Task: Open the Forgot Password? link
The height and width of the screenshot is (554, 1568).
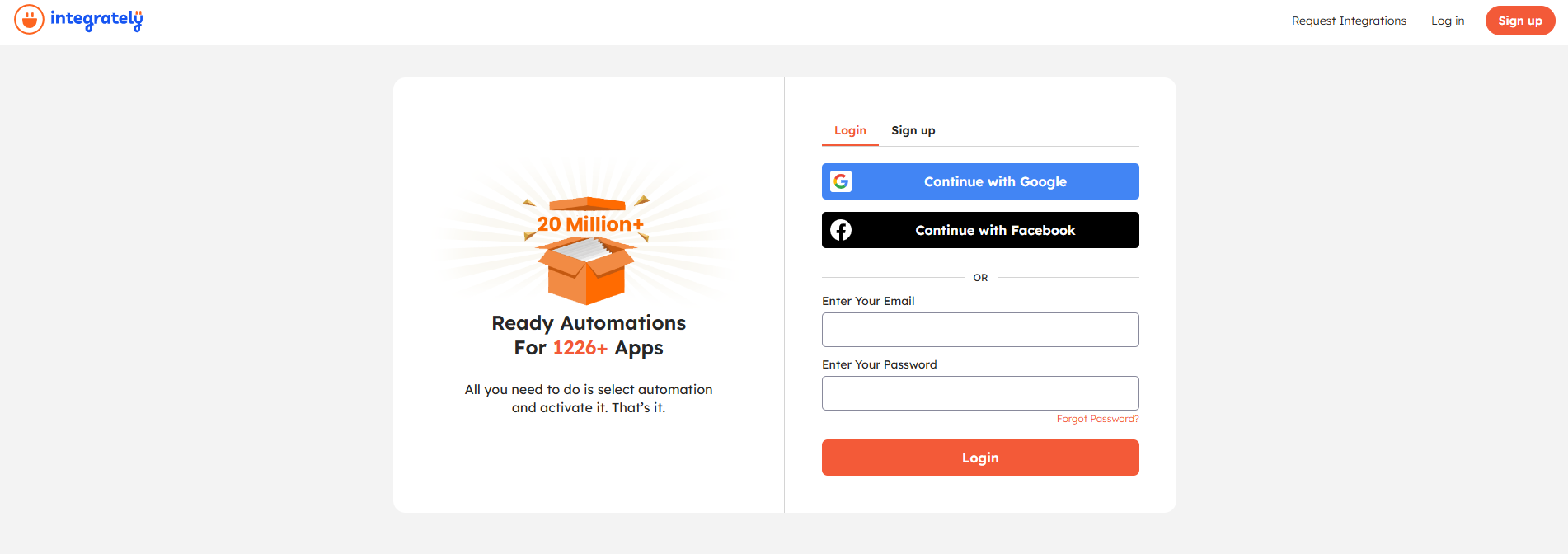Action: tap(1097, 419)
